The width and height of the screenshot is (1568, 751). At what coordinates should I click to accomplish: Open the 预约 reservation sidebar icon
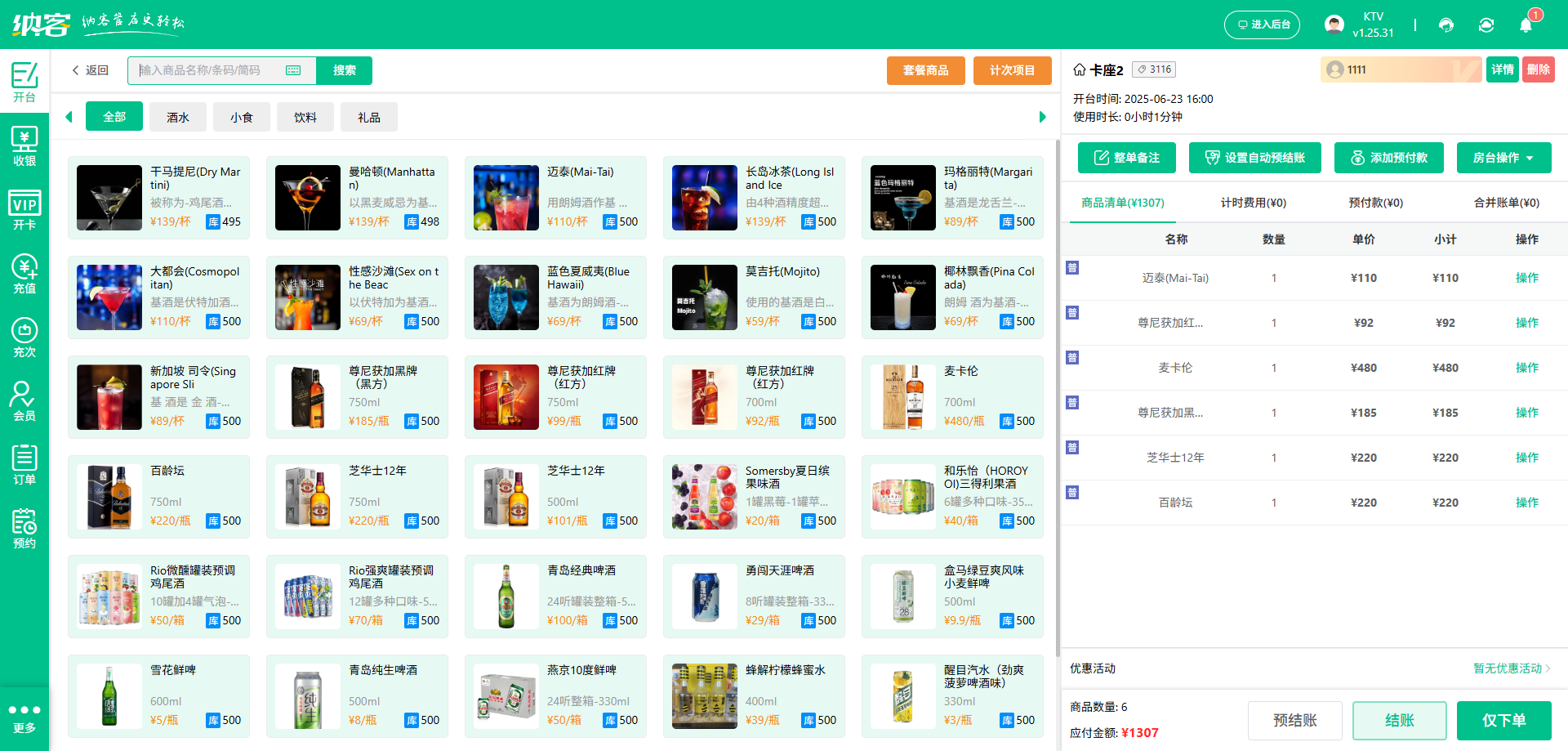pos(24,529)
